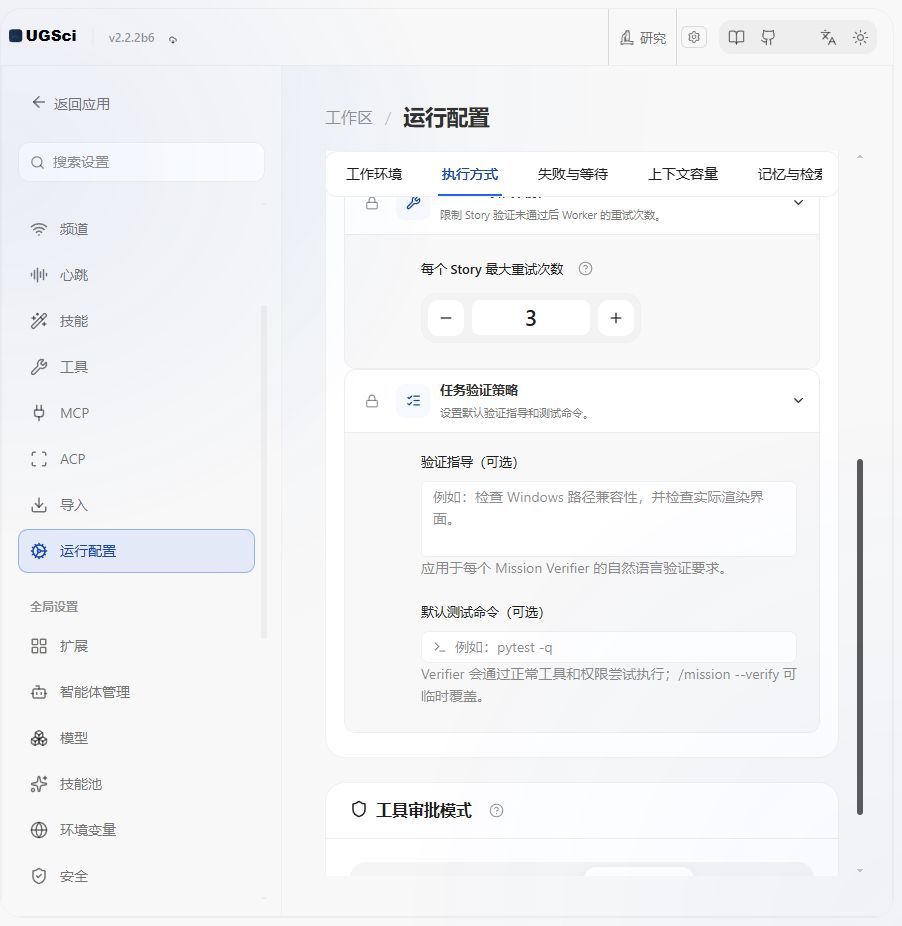Screen dimensions: 902x926
Task: Collapse the Story retry limit section chevron
Action: pyautogui.click(x=798, y=203)
